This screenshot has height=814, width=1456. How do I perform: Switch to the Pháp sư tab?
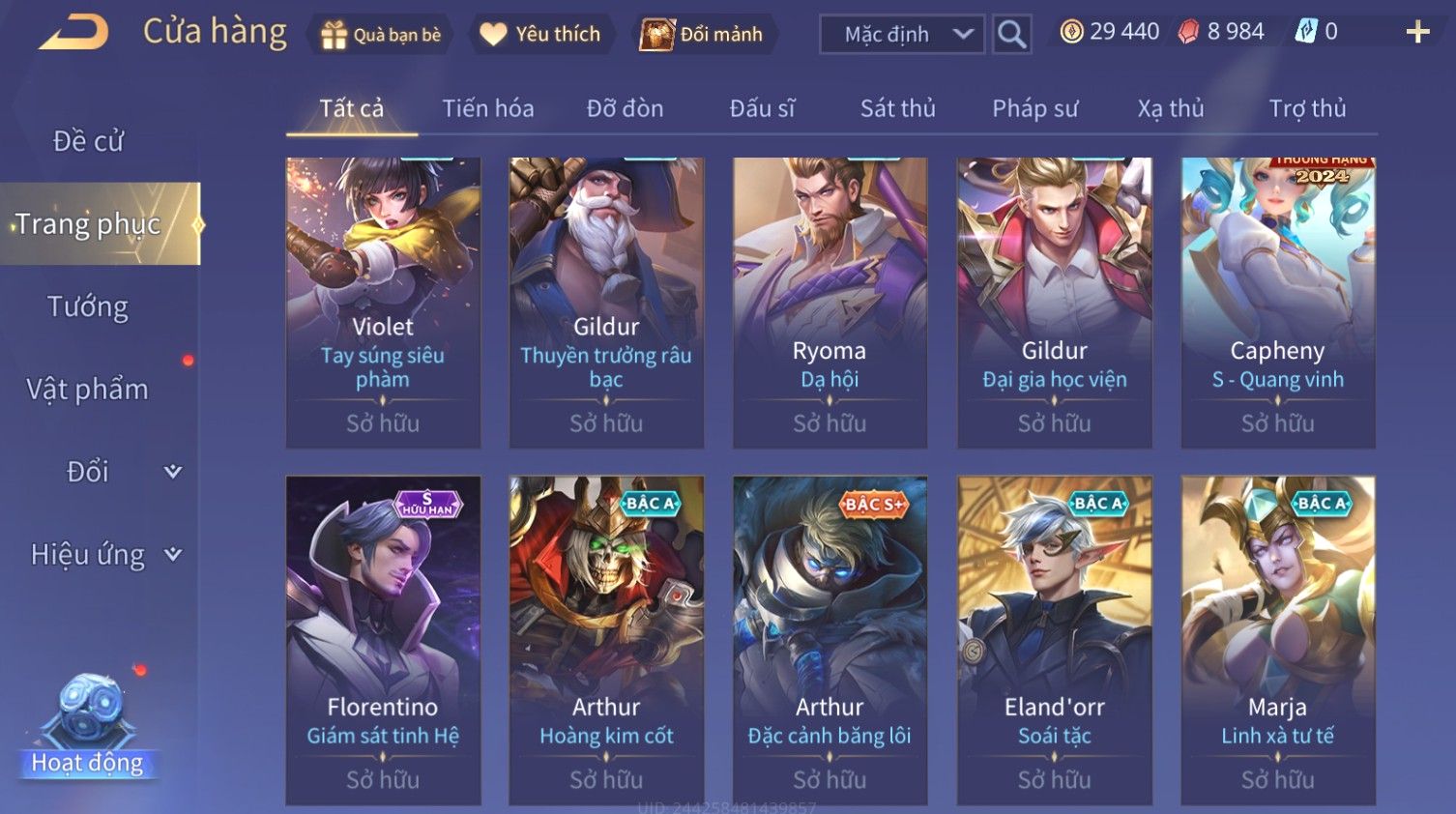[1034, 108]
